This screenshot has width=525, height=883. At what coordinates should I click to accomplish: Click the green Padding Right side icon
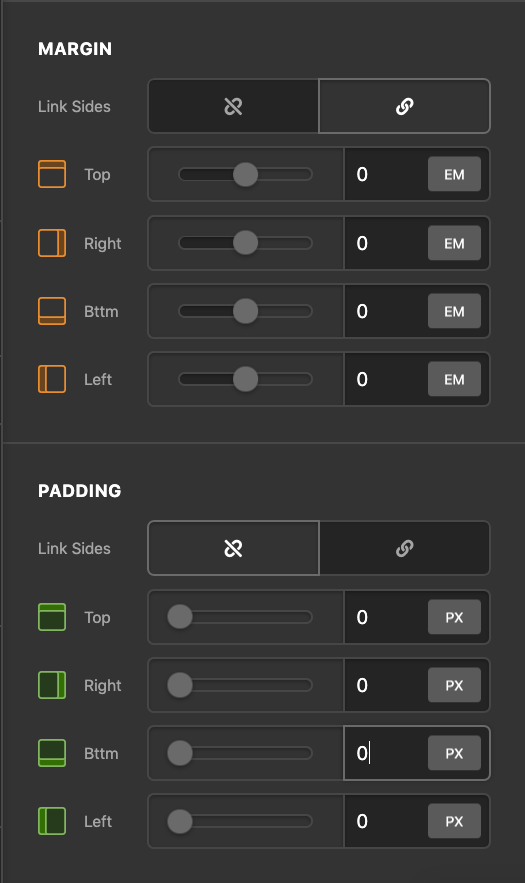pos(52,685)
